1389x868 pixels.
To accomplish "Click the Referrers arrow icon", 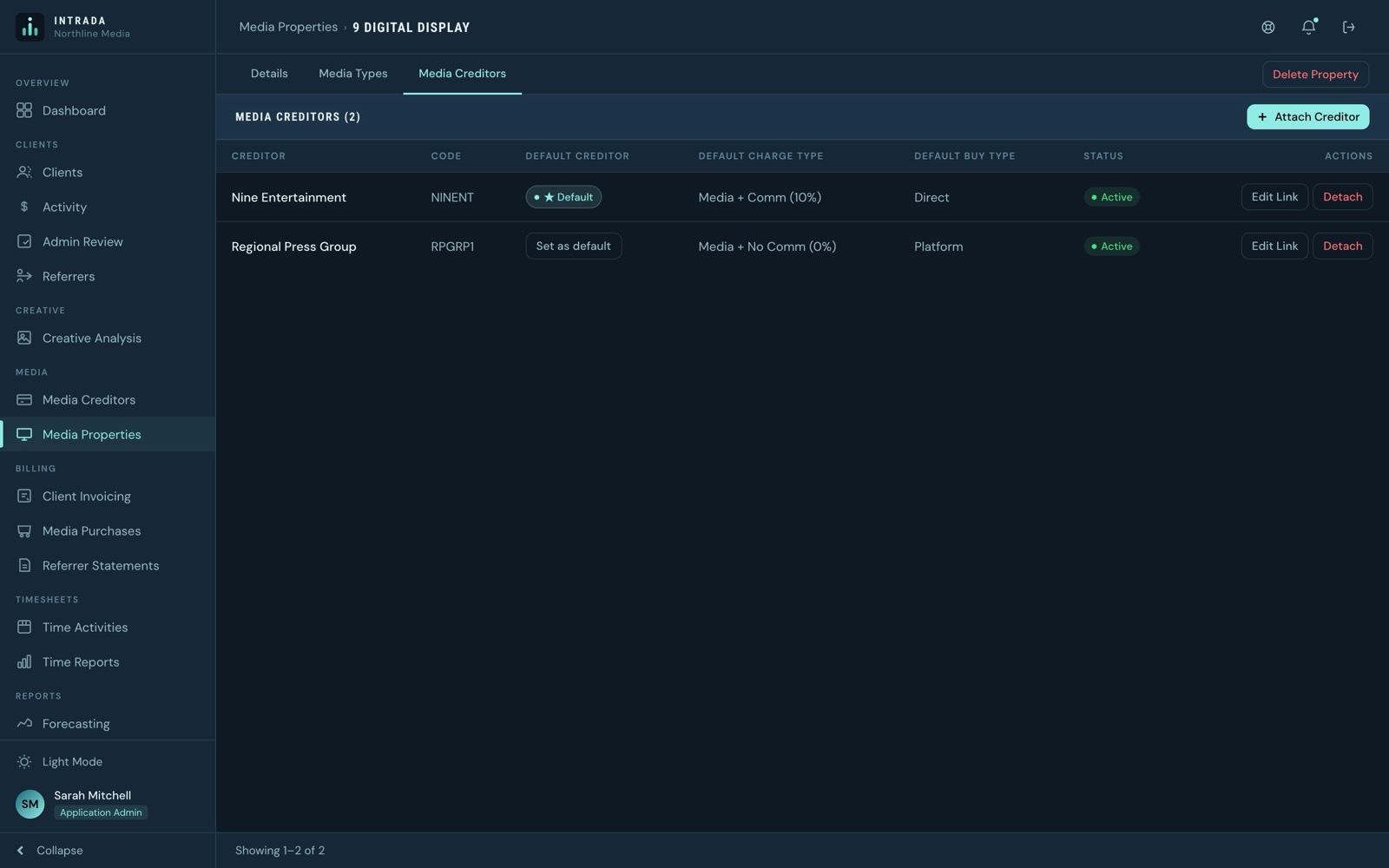I will (x=24, y=276).
